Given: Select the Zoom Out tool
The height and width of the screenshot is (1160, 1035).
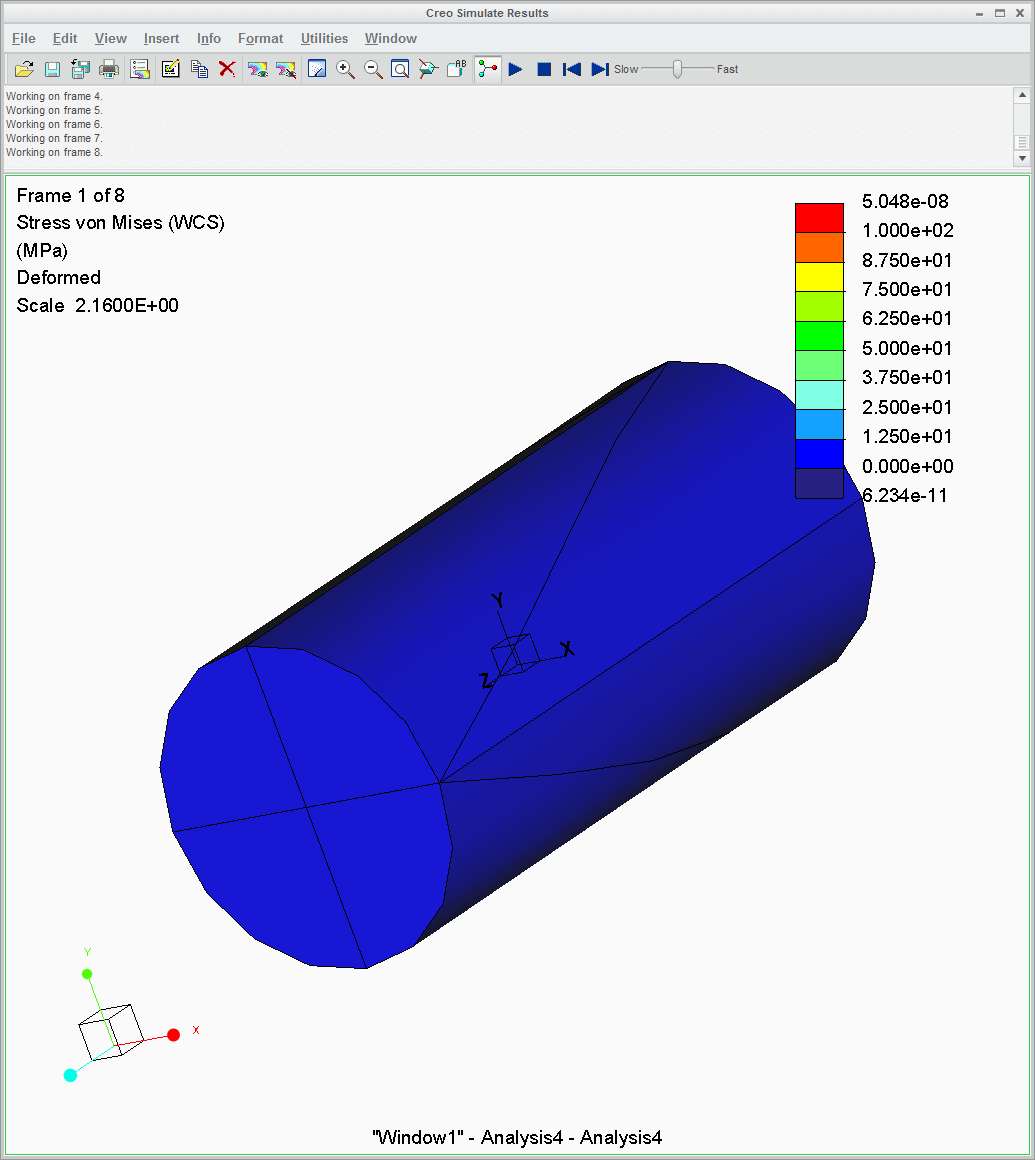Looking at the screenshot, I should [373, 69].
